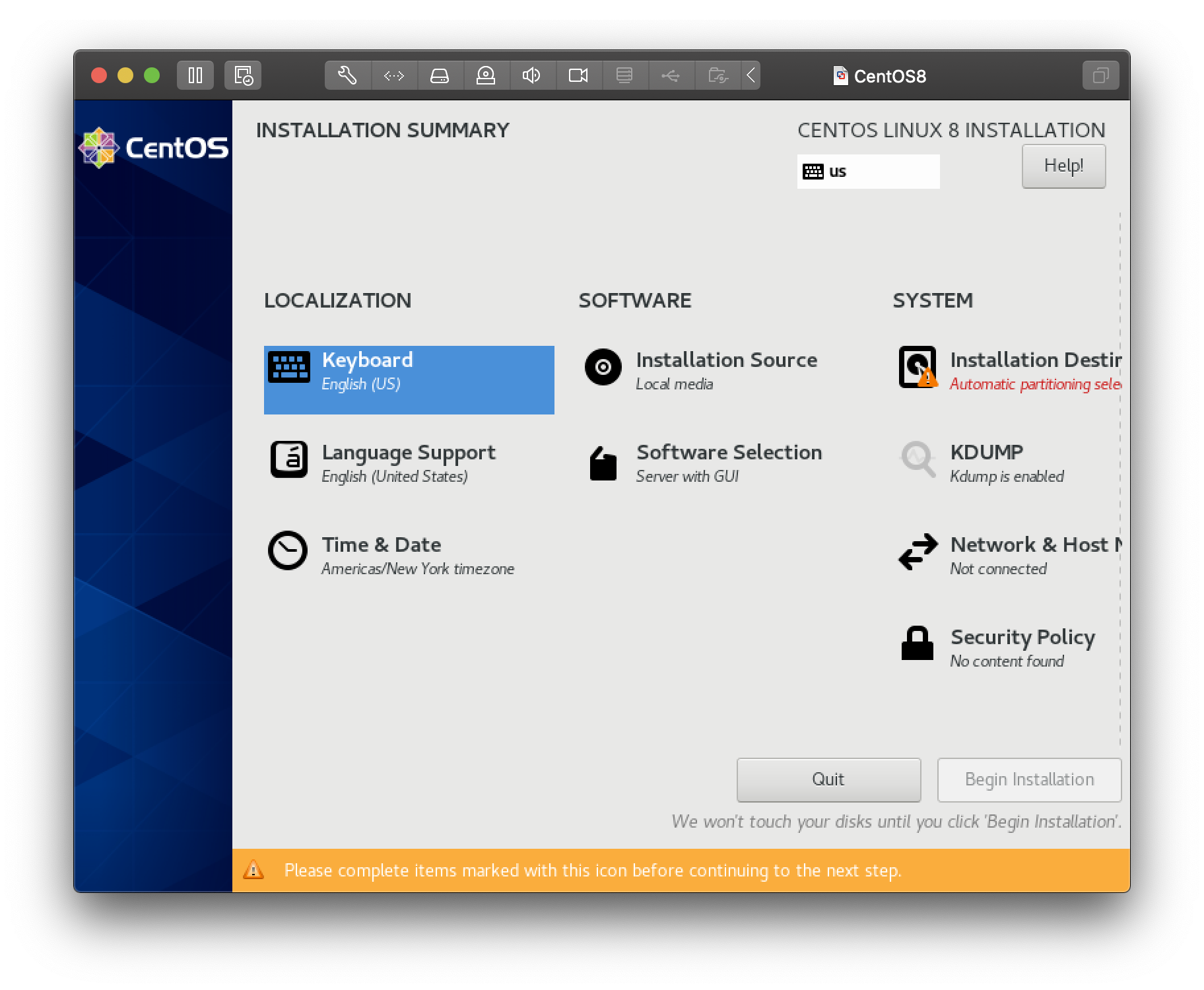Open virtual machine settings wrench
The height and width of the screenshot is (990, 1204).
coord(348,75)
